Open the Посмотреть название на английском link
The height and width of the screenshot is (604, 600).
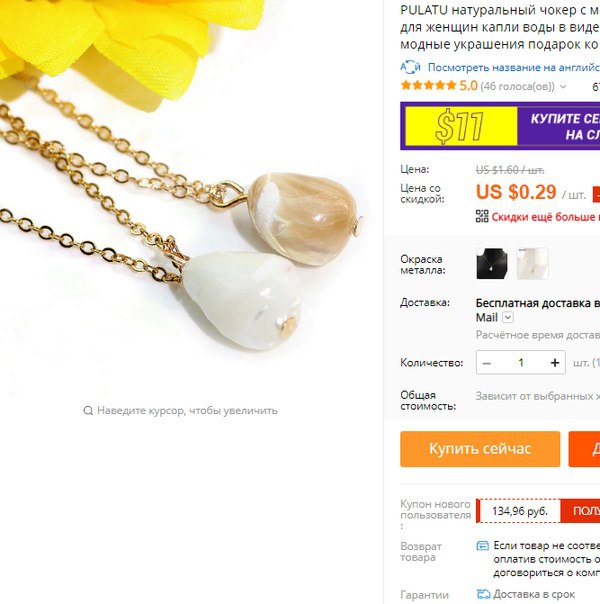pos(514,67)
